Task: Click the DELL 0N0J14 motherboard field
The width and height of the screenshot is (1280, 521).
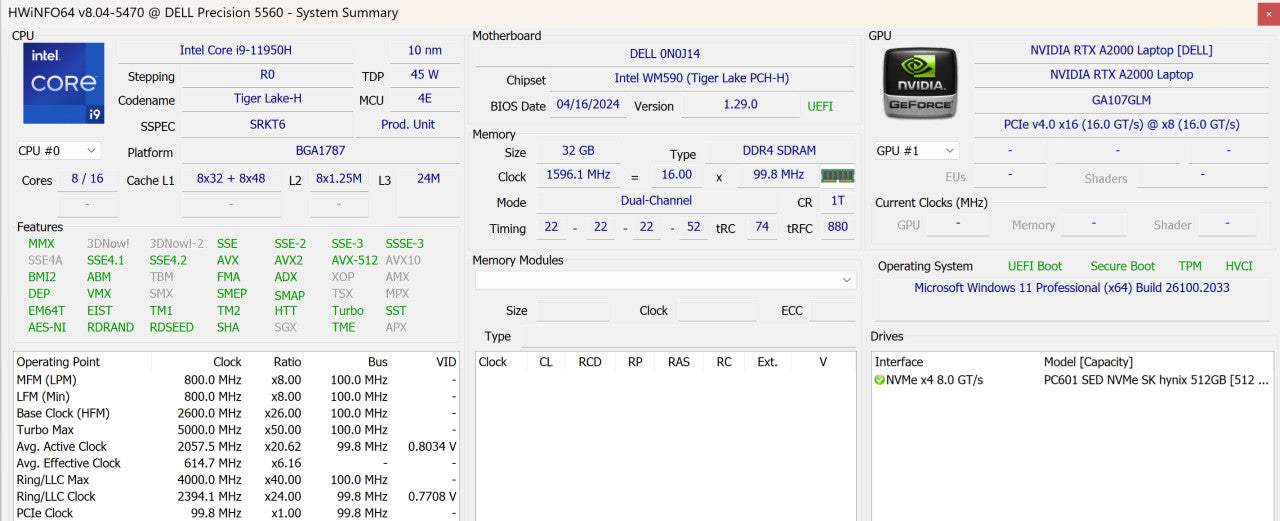Action: pyautogui.click(x=665, y=54)
